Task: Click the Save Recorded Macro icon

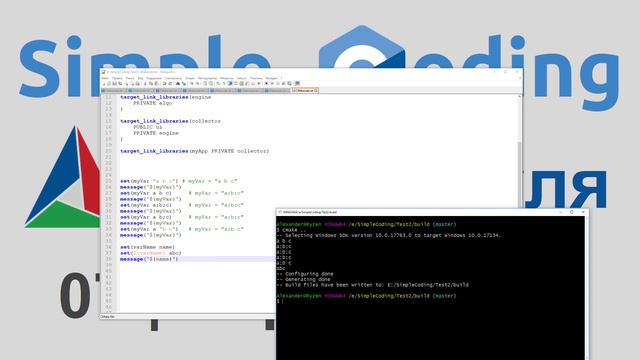Action: click(289, 83)
